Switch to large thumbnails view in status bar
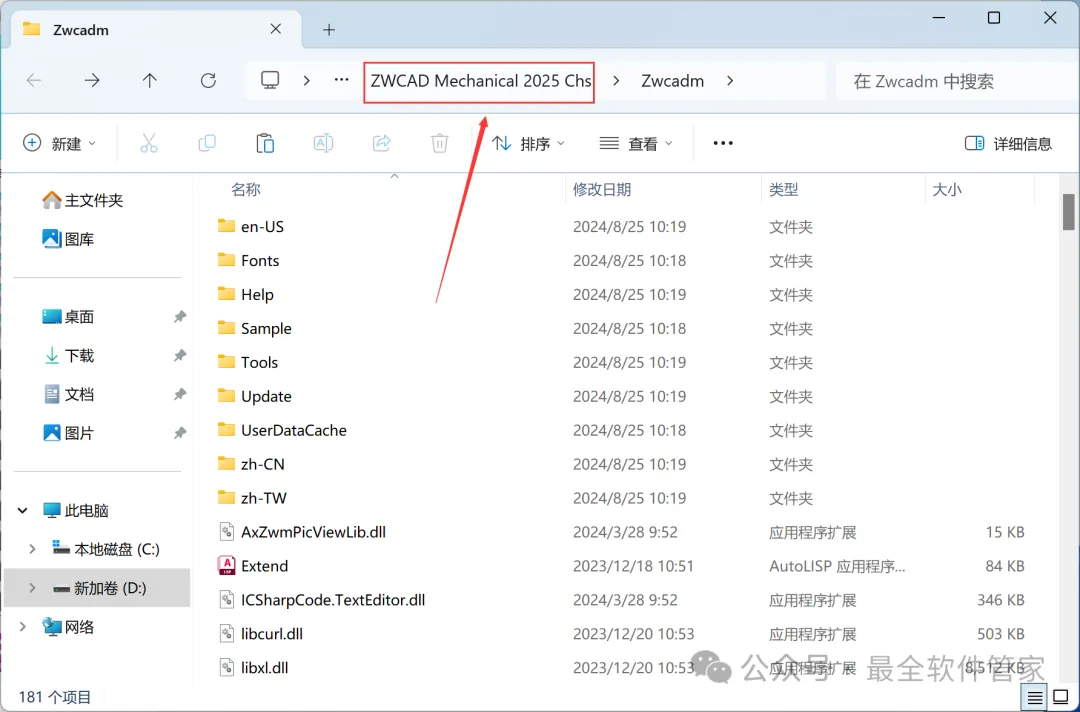The height and width of the screenshot is (712, 1080). (x=1061, y=698)
